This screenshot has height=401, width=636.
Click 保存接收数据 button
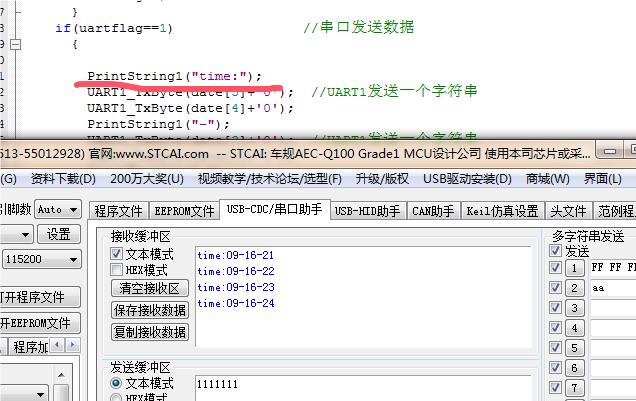click(150, 310)
